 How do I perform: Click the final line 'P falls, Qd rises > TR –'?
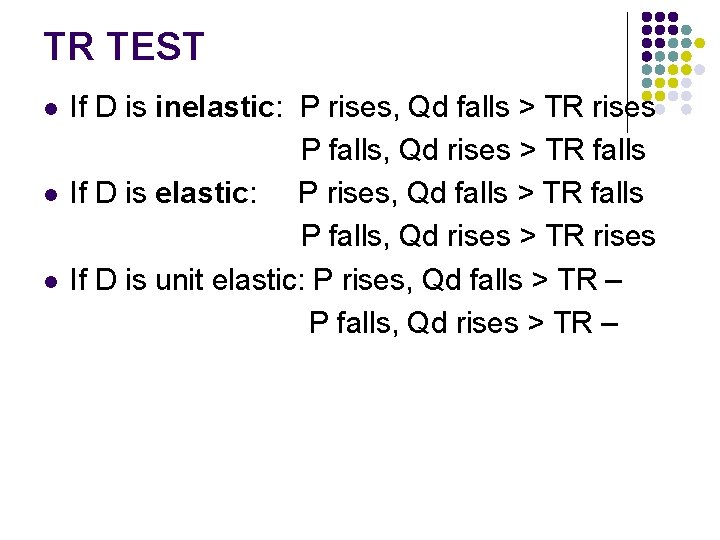[464, 323]
